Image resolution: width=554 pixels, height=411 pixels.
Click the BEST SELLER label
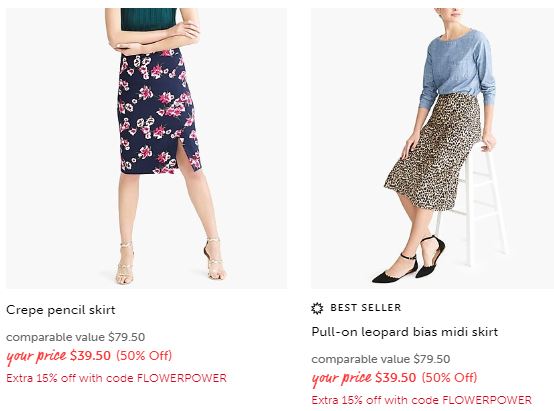tap(366, 308)
